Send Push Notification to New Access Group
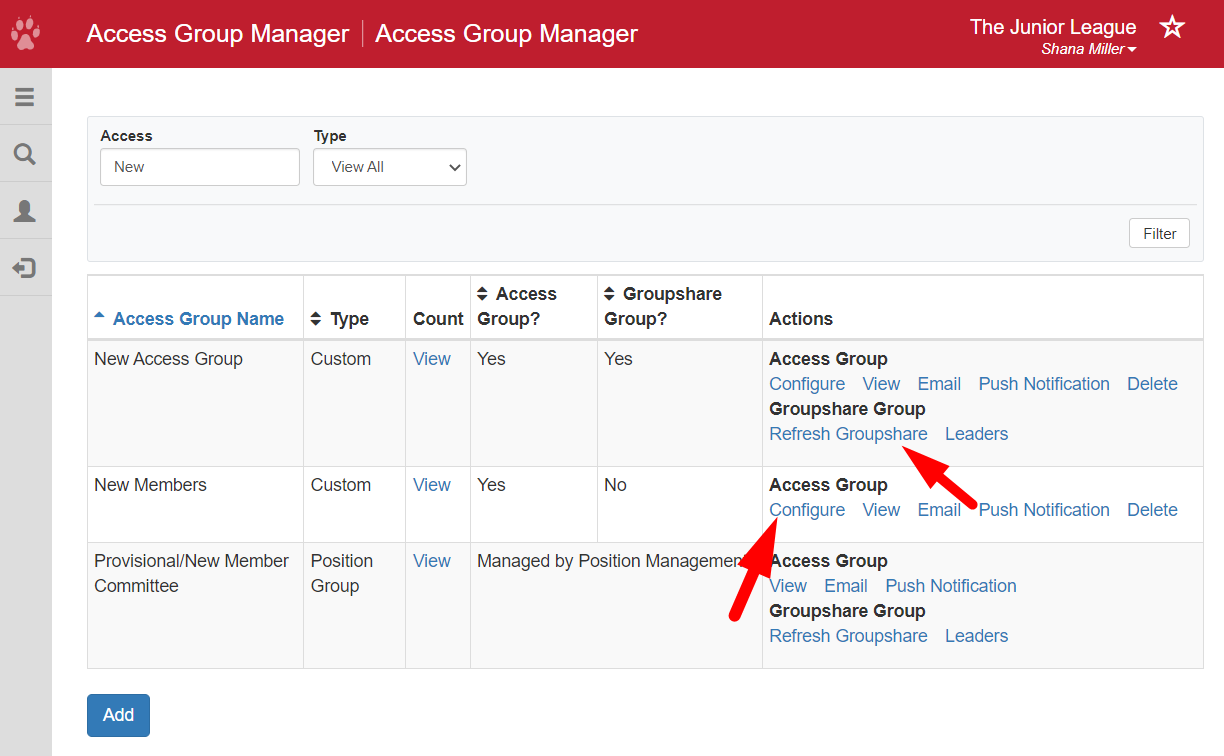 pos(1044,384)
